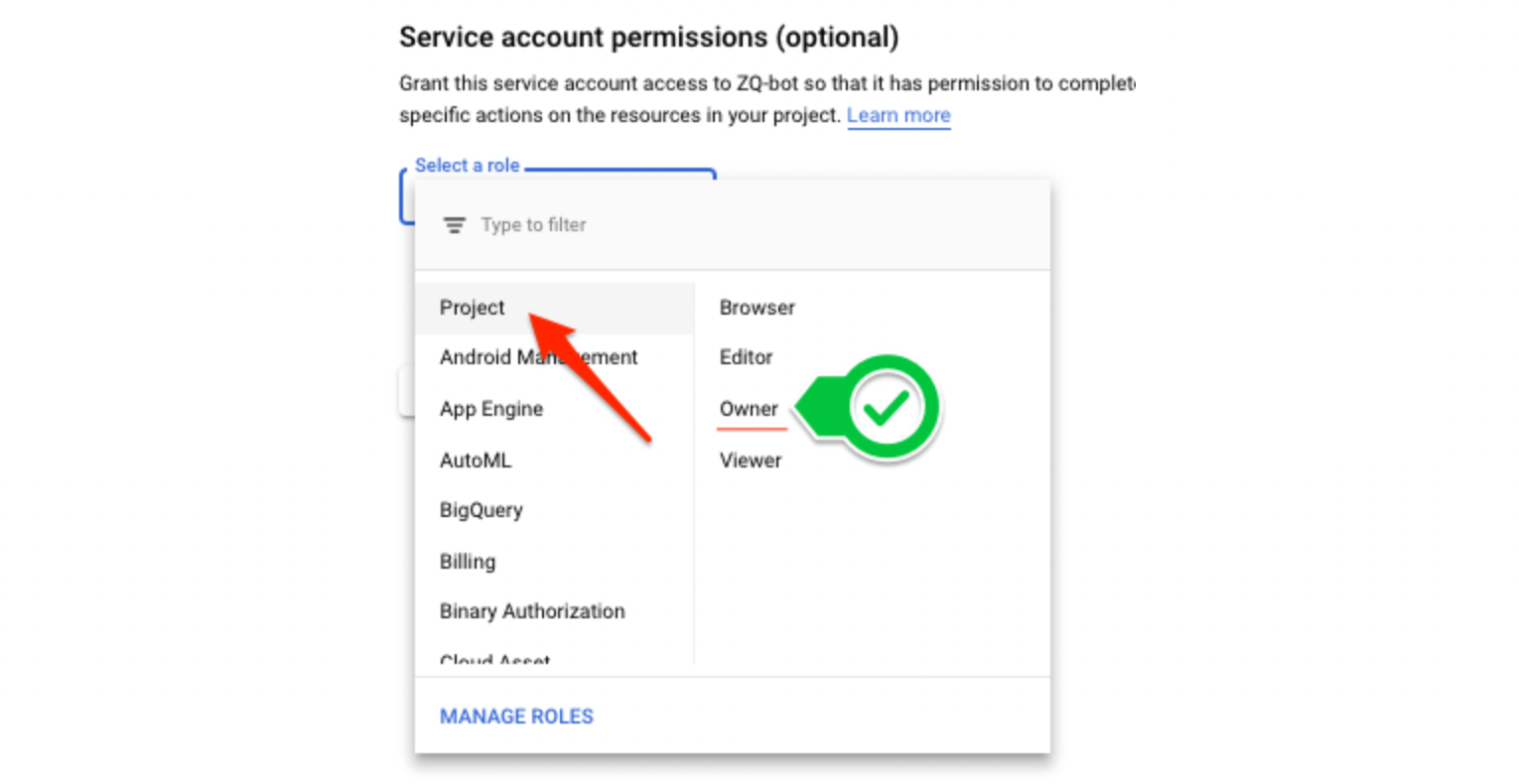1519x784 pixels.
Task: Select the Cloud Asset category
Action: coord(494,659)
